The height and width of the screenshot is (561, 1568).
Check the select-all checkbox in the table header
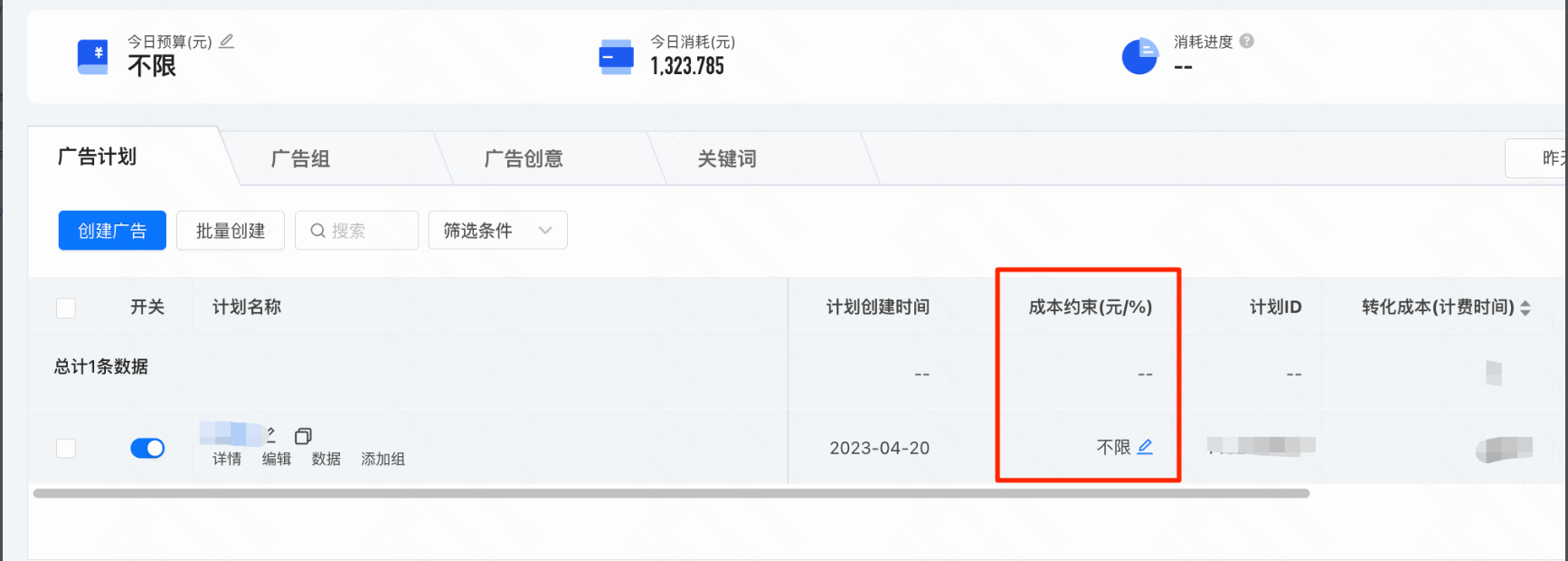(x=65, y=308)
